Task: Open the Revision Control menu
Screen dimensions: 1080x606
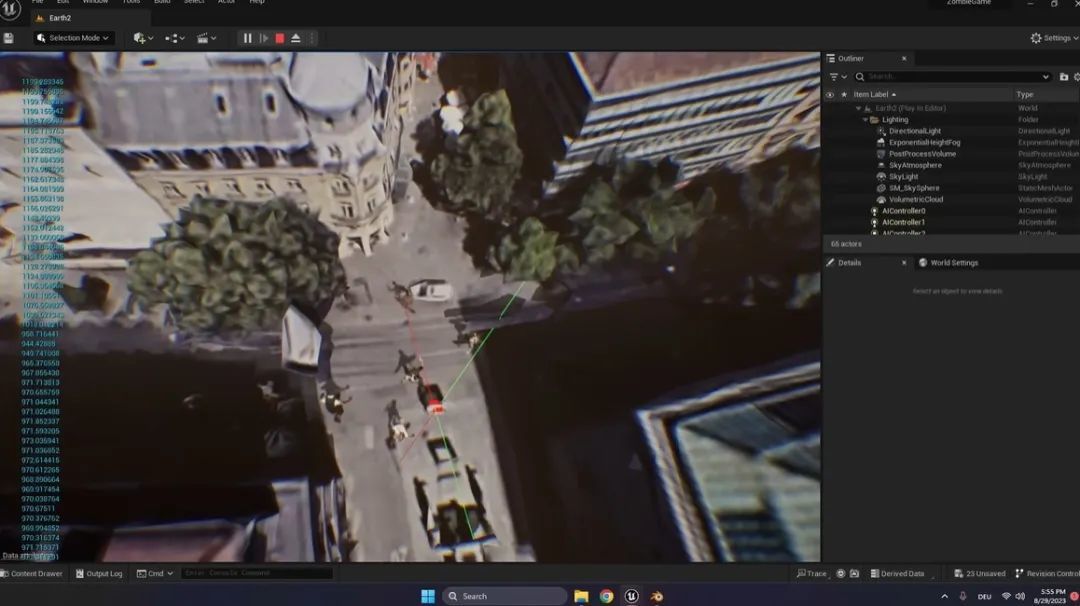Action: tap(1047, 573)
